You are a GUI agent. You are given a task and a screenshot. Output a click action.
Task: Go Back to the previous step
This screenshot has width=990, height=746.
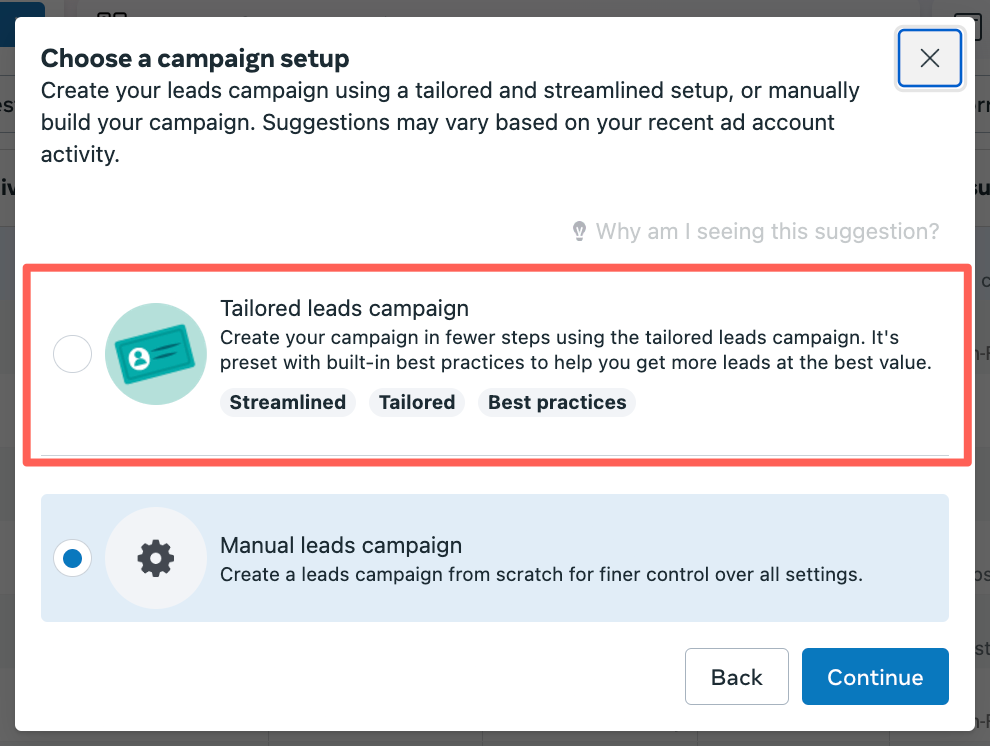click(x=737, y=677)
